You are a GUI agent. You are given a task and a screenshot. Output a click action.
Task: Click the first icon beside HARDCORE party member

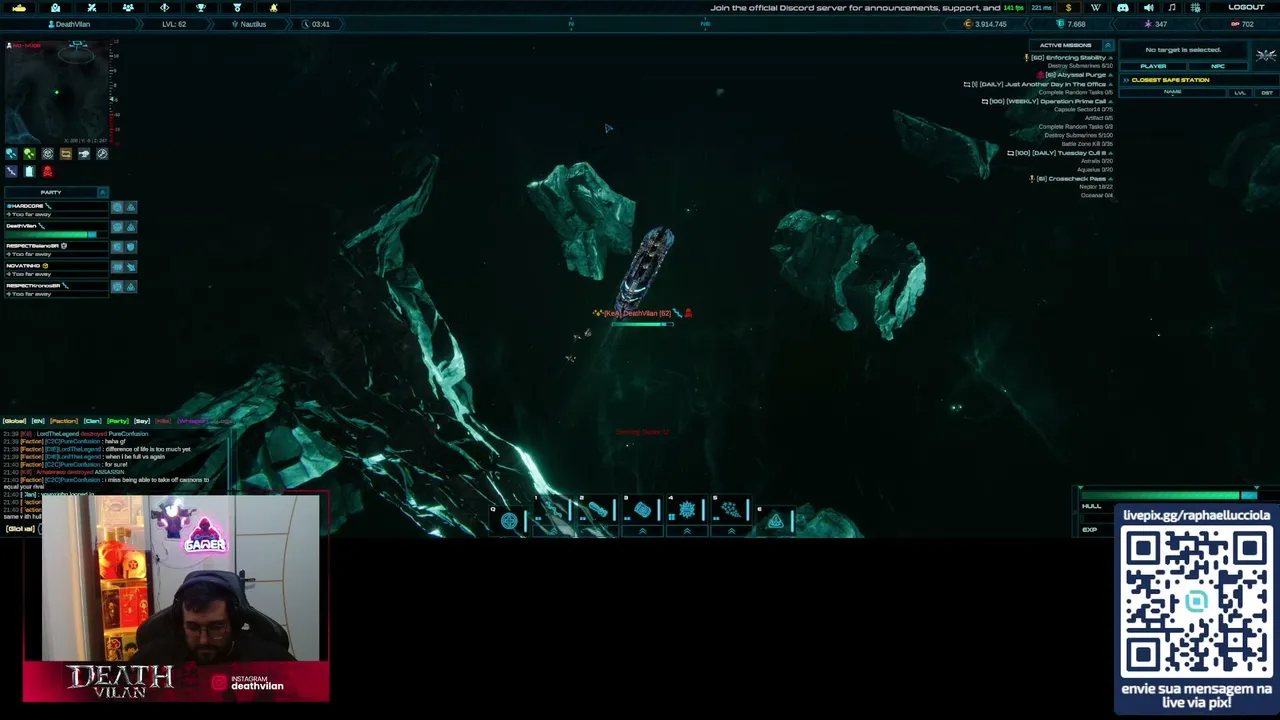(117, 207)
